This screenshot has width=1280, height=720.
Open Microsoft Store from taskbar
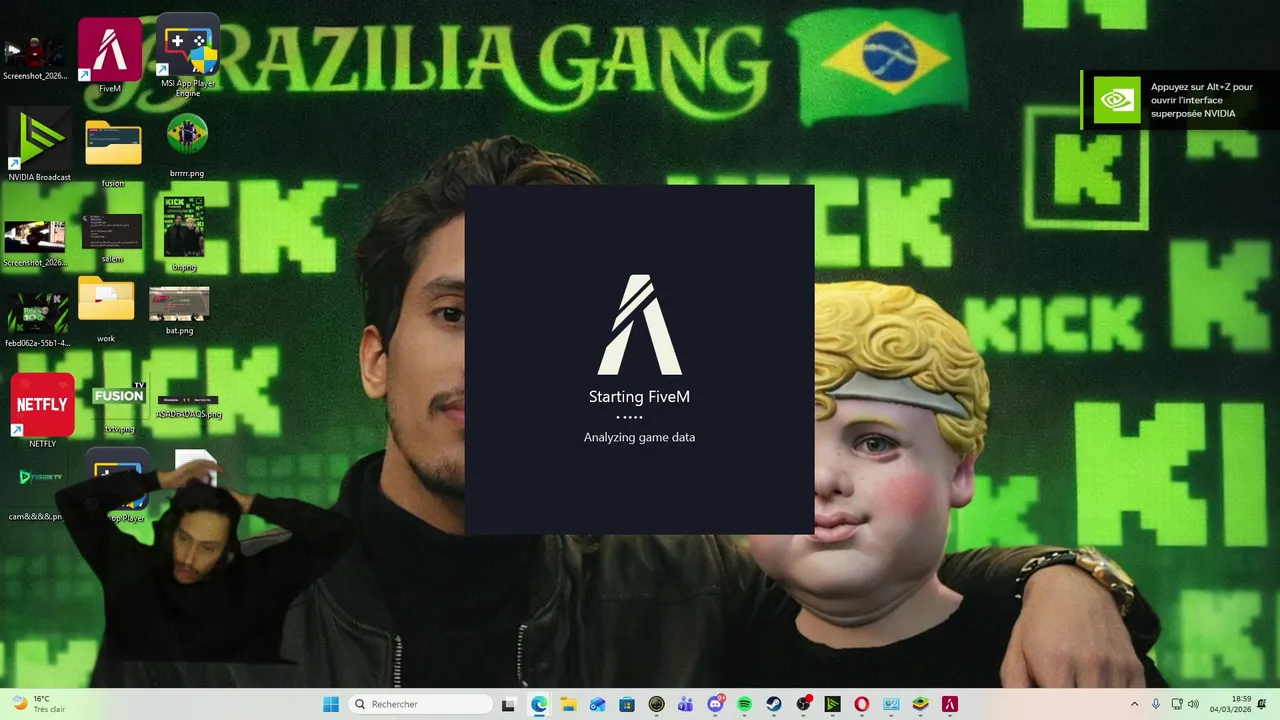(x=626, y=704)
